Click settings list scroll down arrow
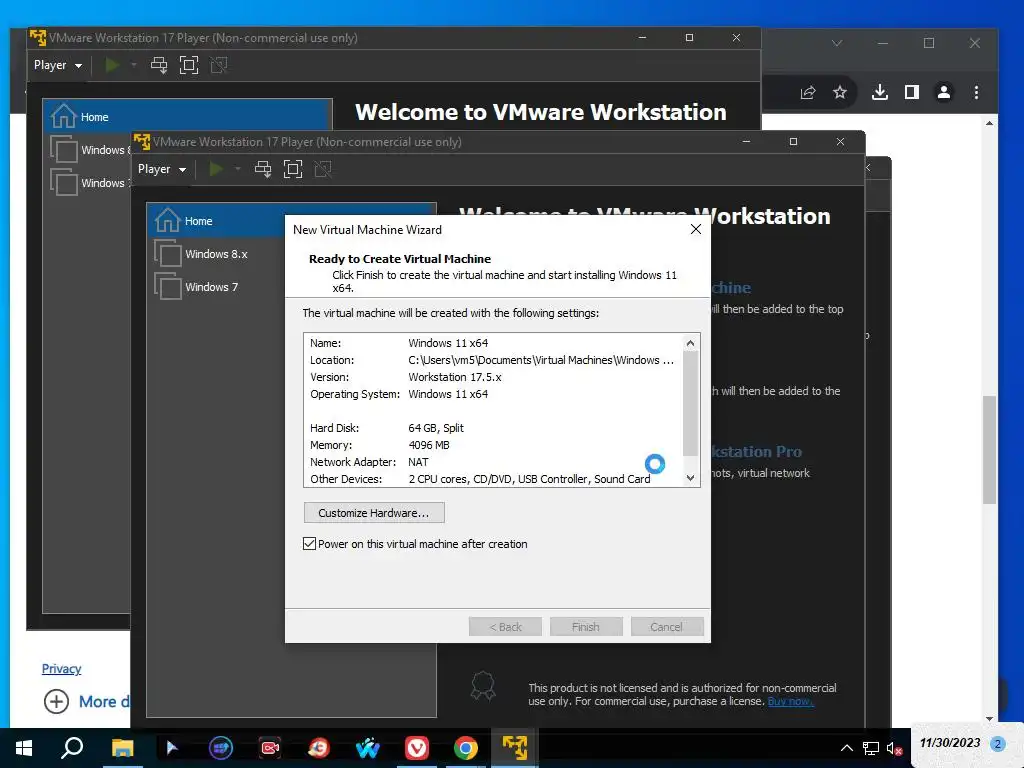 pyautogui.click(x=690, y=478)
